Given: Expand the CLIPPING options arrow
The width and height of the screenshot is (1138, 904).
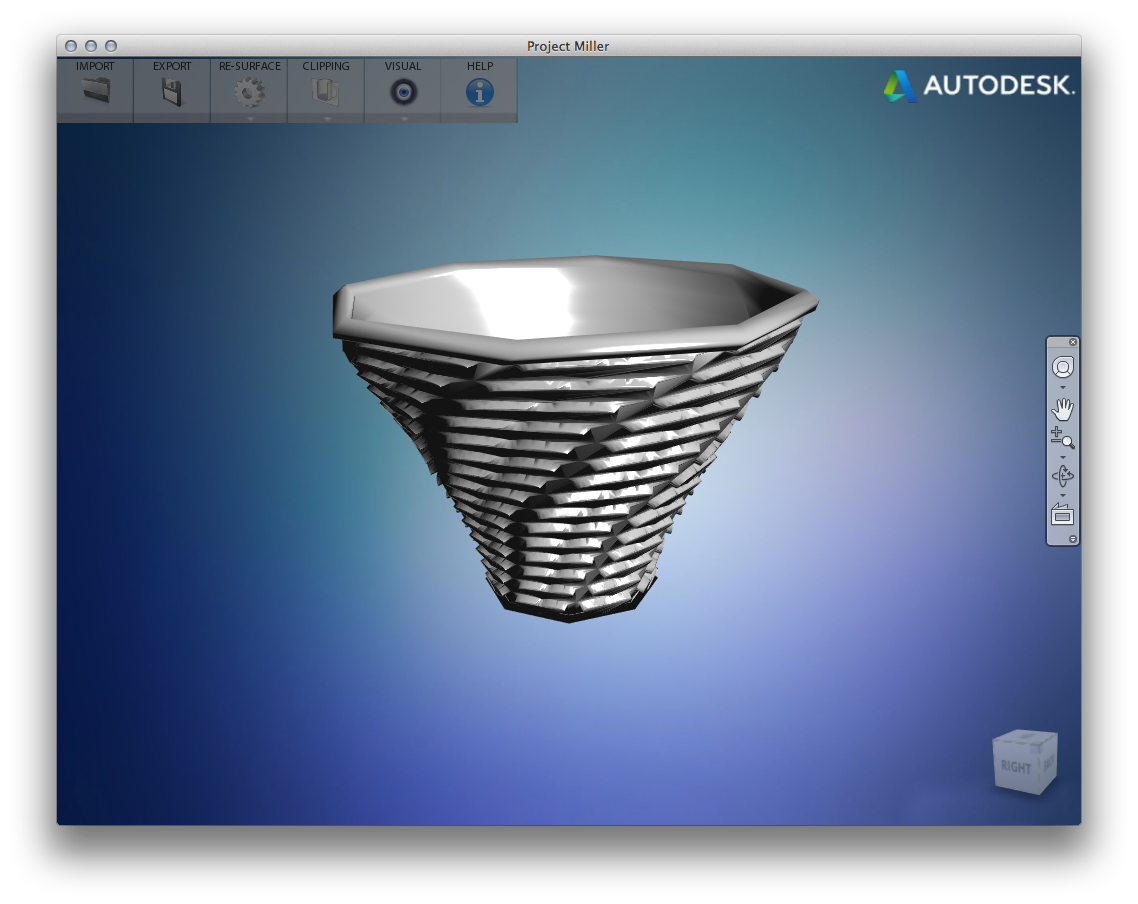Looking at the screenshot, I should click(326, 118).
